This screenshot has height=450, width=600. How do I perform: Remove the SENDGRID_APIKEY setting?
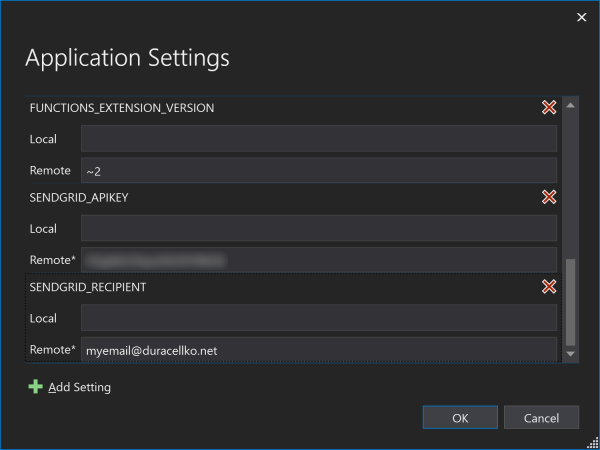point(548,197)
